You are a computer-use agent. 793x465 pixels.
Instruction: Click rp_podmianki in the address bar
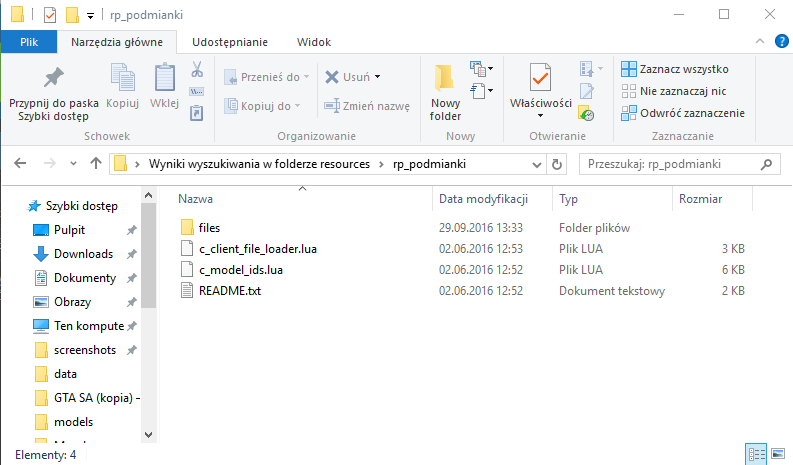click(x=429, y=164)
